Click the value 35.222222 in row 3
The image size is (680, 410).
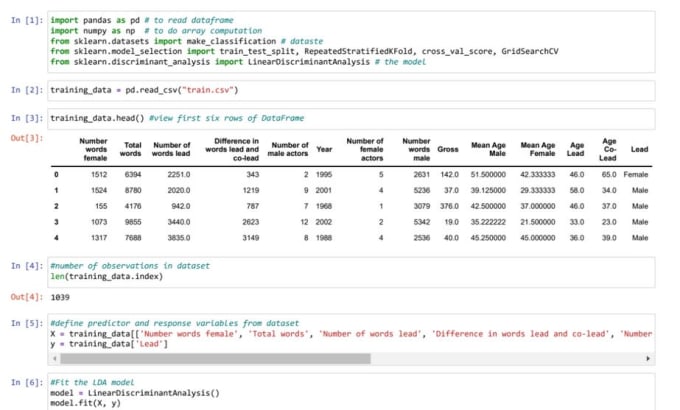point(488,222)
